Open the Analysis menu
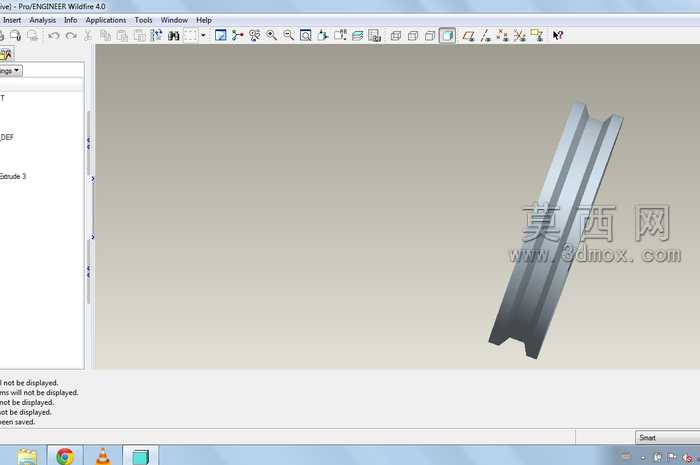 tap(42, 20)
